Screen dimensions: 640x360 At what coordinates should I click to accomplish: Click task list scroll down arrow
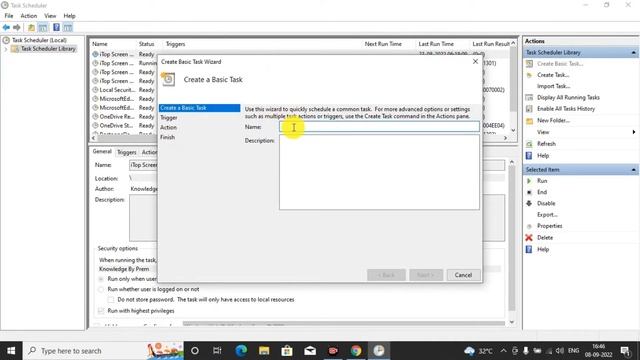pyautogui.click(x=513, y=131)
